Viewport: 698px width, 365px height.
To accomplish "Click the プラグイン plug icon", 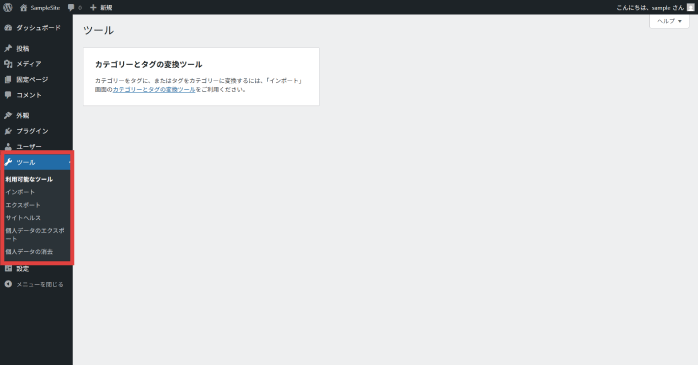I will pos(8,131).
